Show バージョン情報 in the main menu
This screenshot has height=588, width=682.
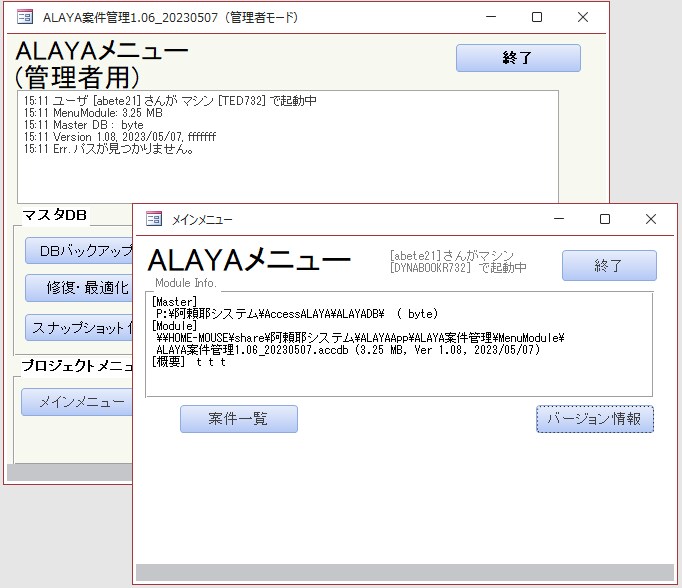[x=595, y=419]
